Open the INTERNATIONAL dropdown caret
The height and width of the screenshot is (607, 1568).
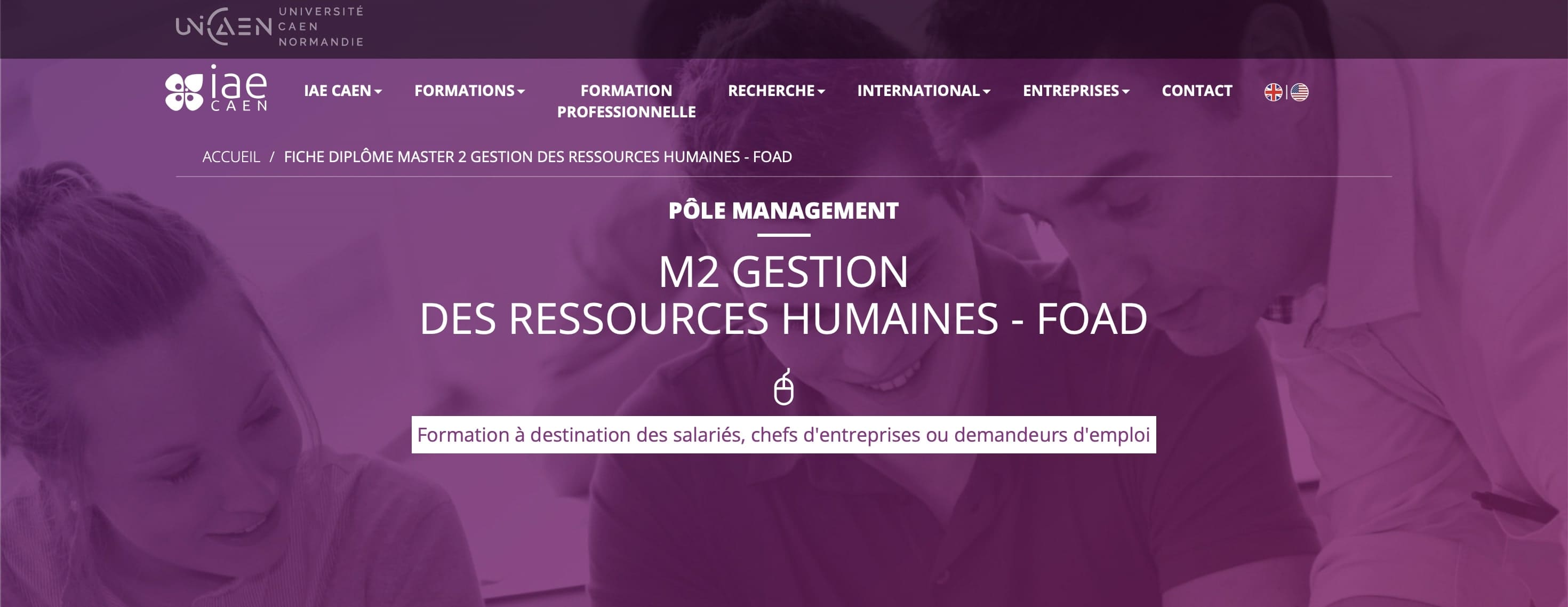point(986,92)
